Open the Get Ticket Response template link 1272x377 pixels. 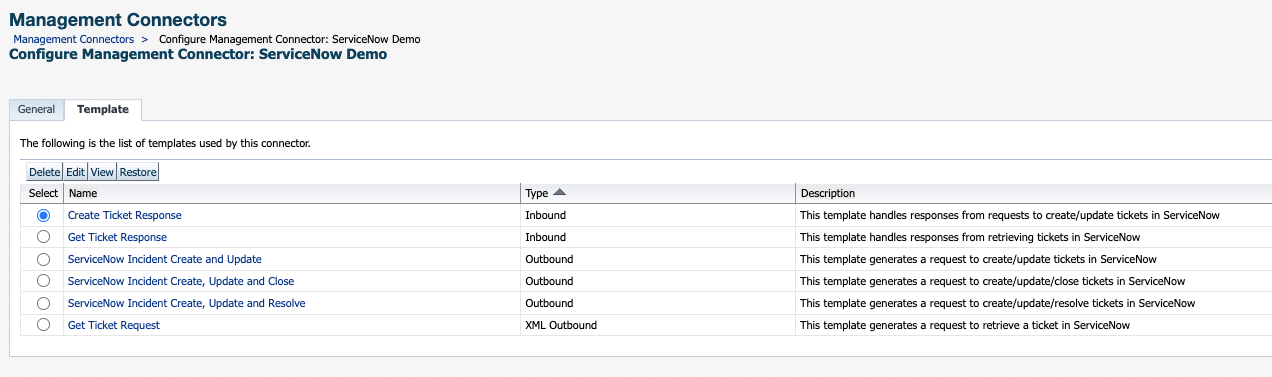click(x=117, y=237)
